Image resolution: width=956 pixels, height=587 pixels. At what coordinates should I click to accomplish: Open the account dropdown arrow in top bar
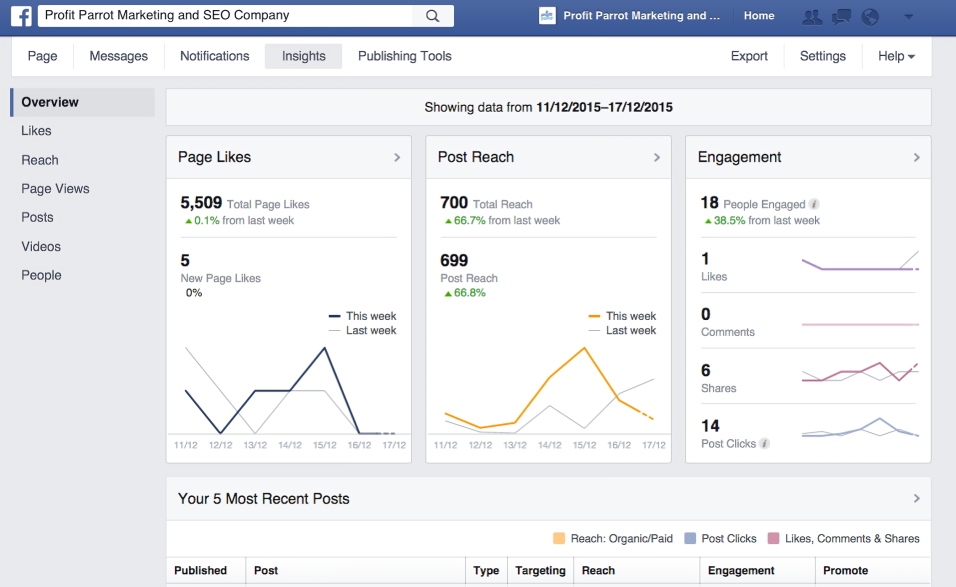[x=908, y=17]
